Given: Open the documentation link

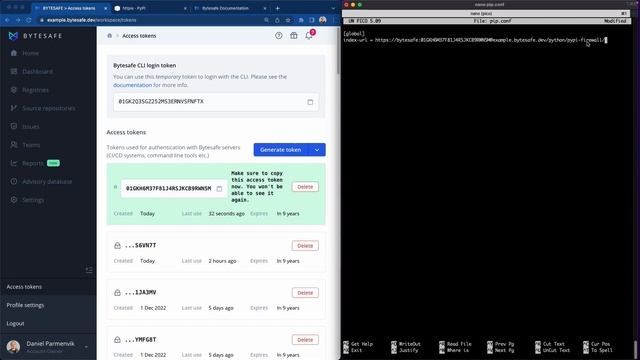Looking at the screenshot, I should pos(132,85).
